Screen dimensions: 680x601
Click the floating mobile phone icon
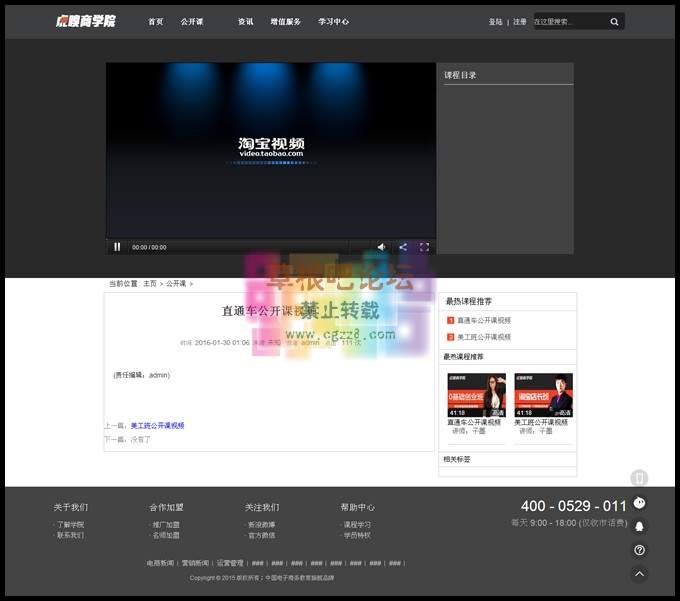coord(639,478)
